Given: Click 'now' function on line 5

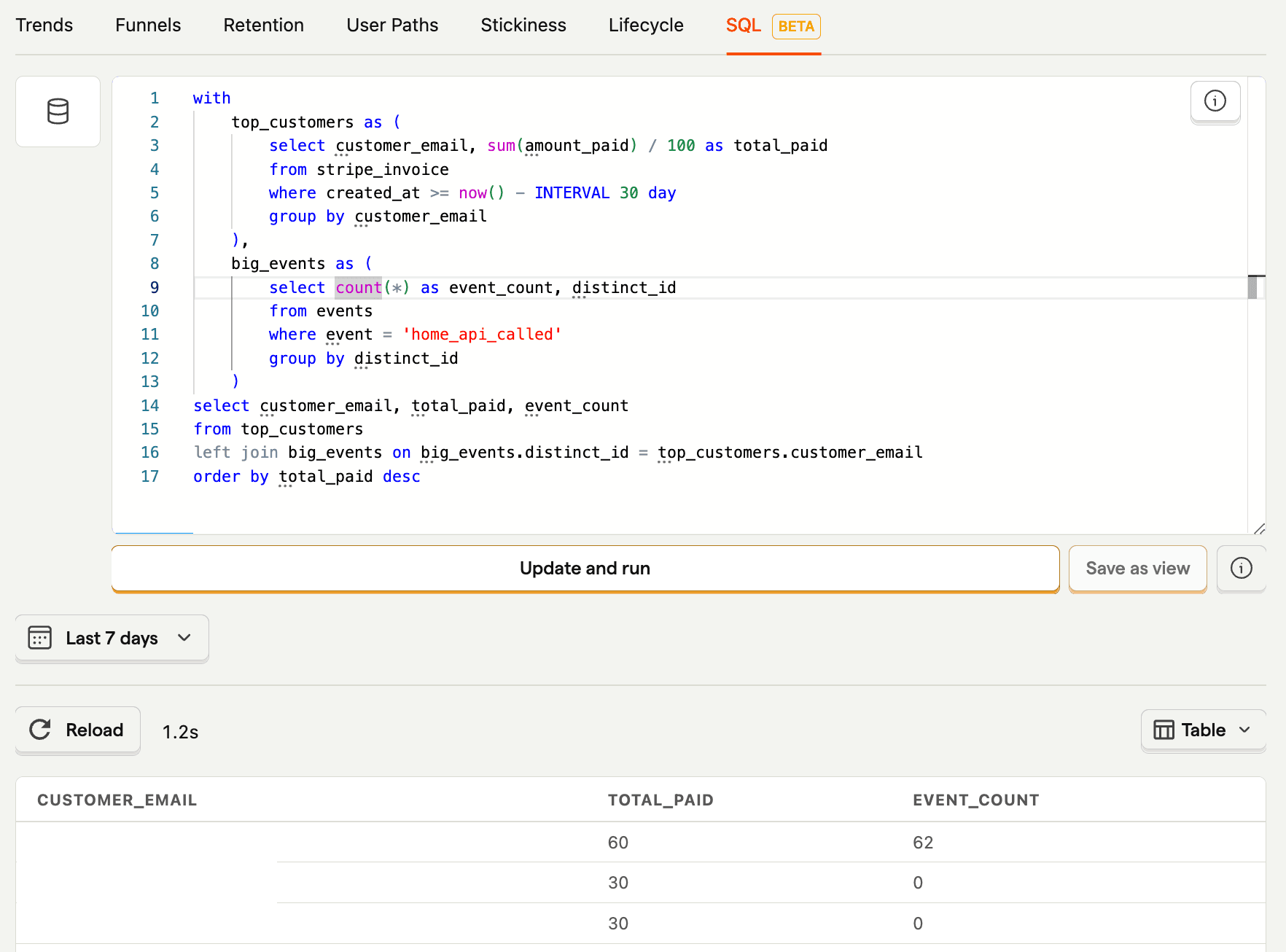Looking at the screenshot, I should click(472, 192).
